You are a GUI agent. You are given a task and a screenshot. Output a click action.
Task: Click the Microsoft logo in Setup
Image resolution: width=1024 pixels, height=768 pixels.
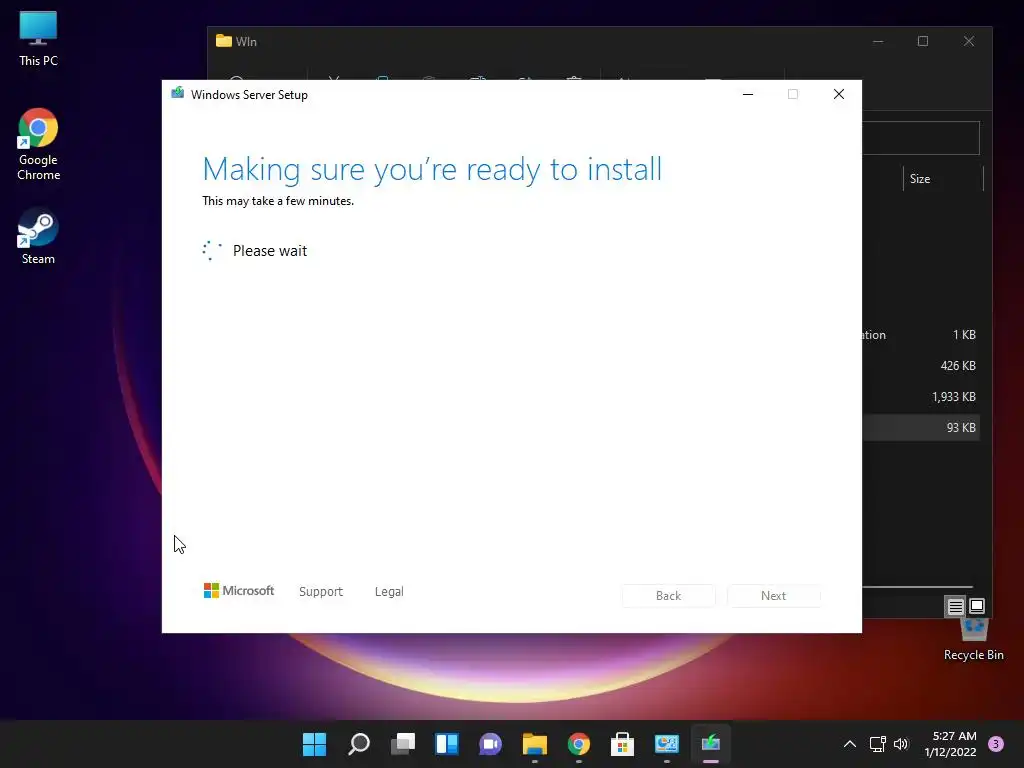tap(239, 591)
